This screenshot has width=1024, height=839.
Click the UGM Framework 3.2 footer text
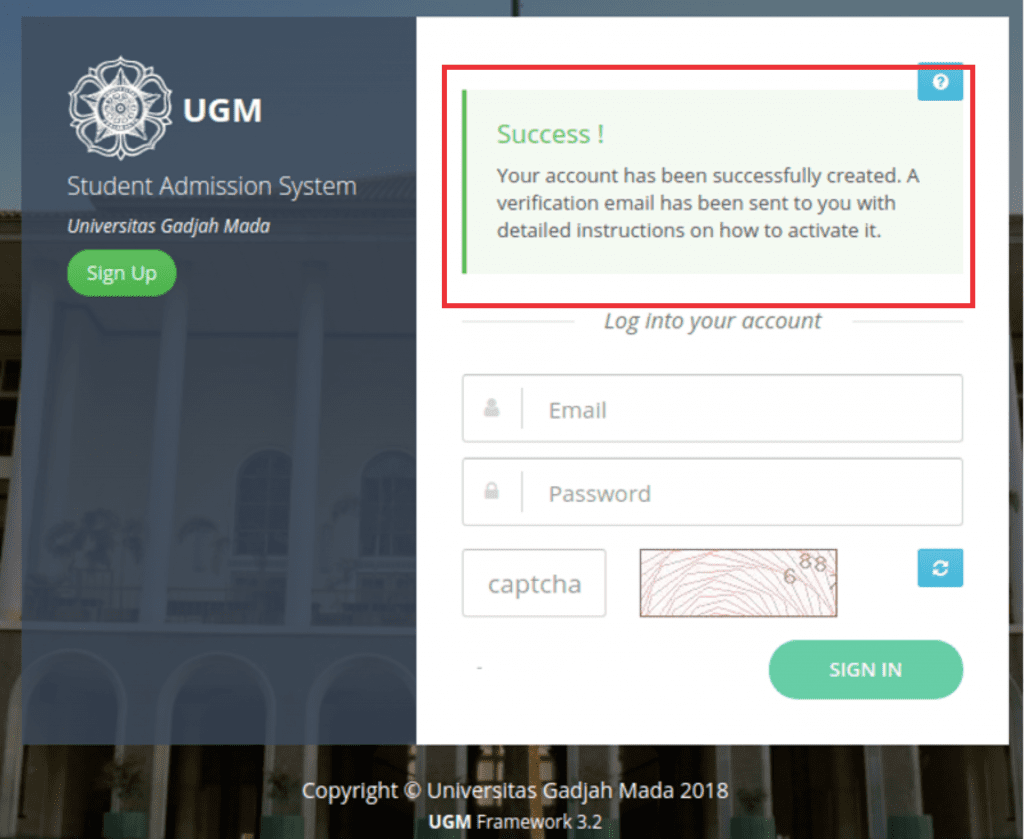pyautogui.click(x=515, y=821)
